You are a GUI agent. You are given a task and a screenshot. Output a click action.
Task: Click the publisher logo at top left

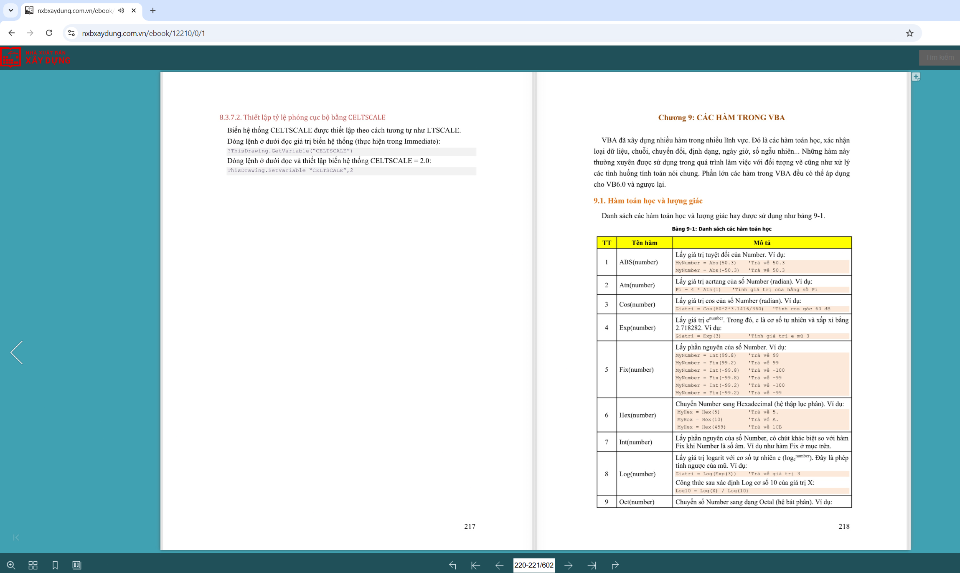pyautogui.click(x=36, y=58)
